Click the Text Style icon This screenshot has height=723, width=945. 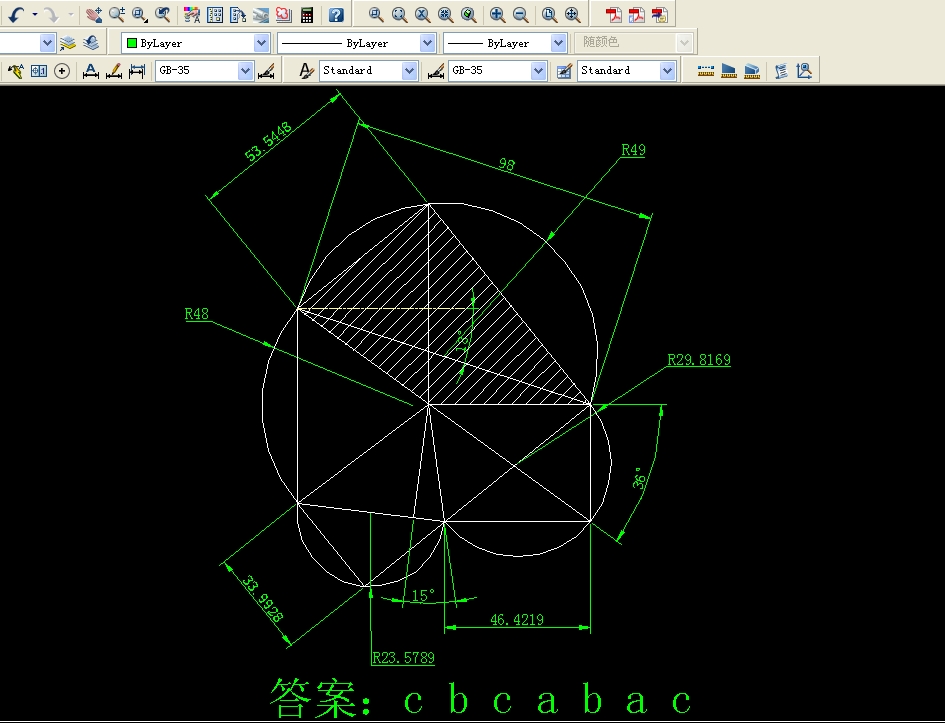307,70
